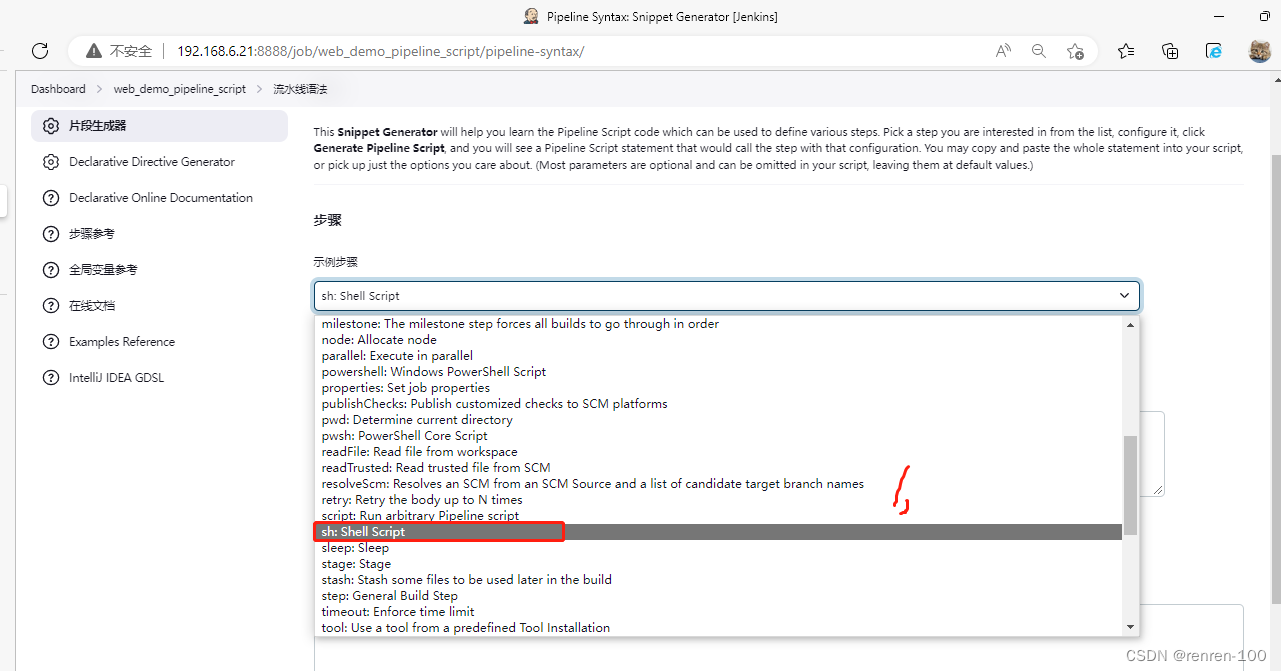The width and height of the screenshot is (1281, 671).
Task: Open the browser profile avatar
Action: tap(1259, 51)
